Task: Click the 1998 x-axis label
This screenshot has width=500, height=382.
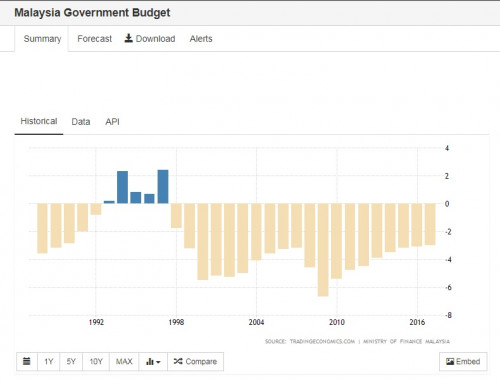Action: tap(176, 322)
